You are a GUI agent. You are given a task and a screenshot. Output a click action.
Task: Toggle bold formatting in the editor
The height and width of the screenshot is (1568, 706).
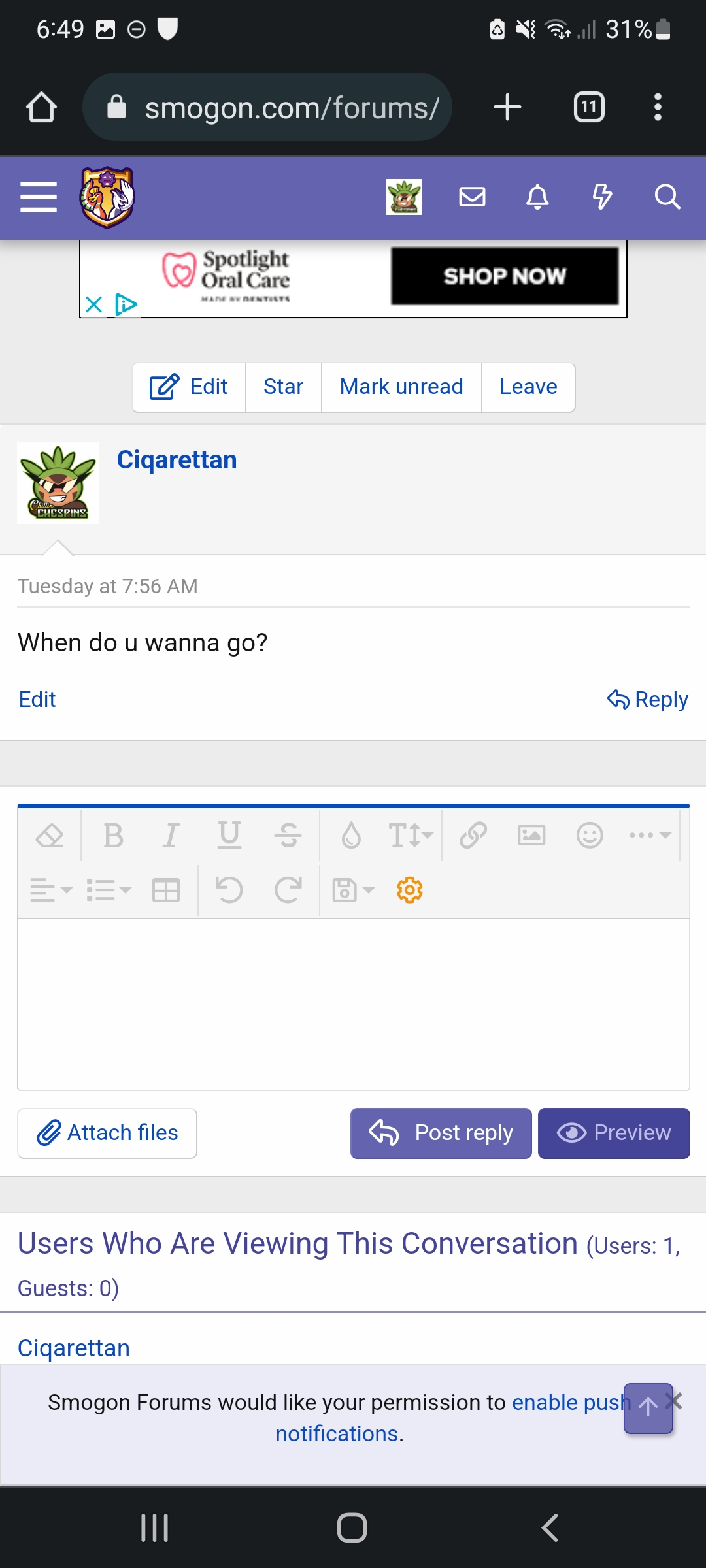(113, 835)
